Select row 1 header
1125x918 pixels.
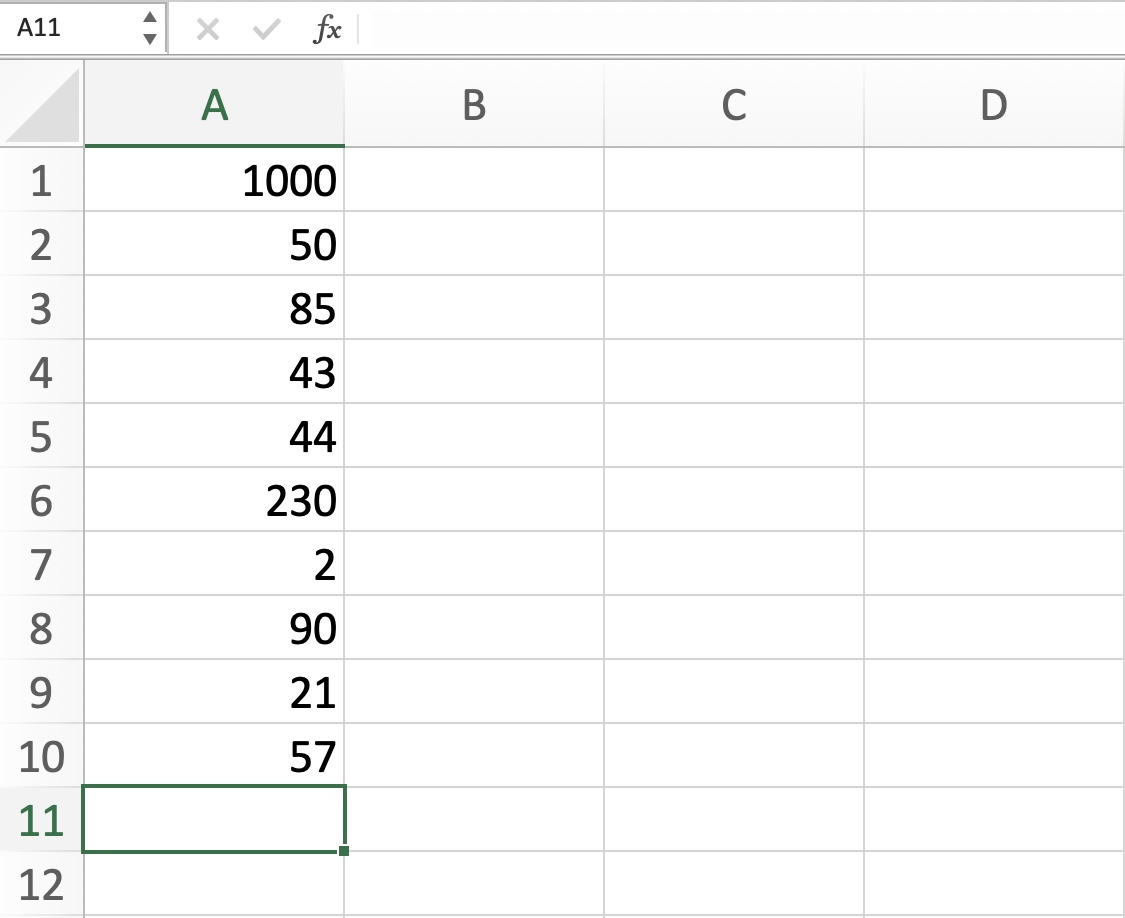[x=42, y=179]
